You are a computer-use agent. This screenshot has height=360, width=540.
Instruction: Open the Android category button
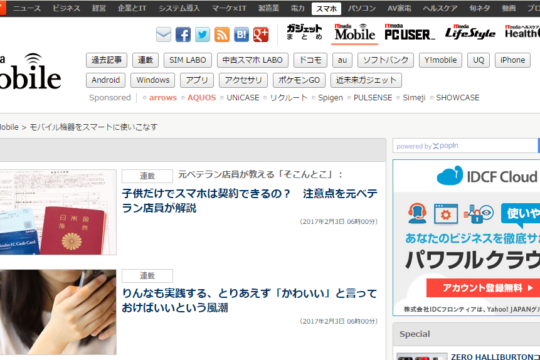click(106, 80)
